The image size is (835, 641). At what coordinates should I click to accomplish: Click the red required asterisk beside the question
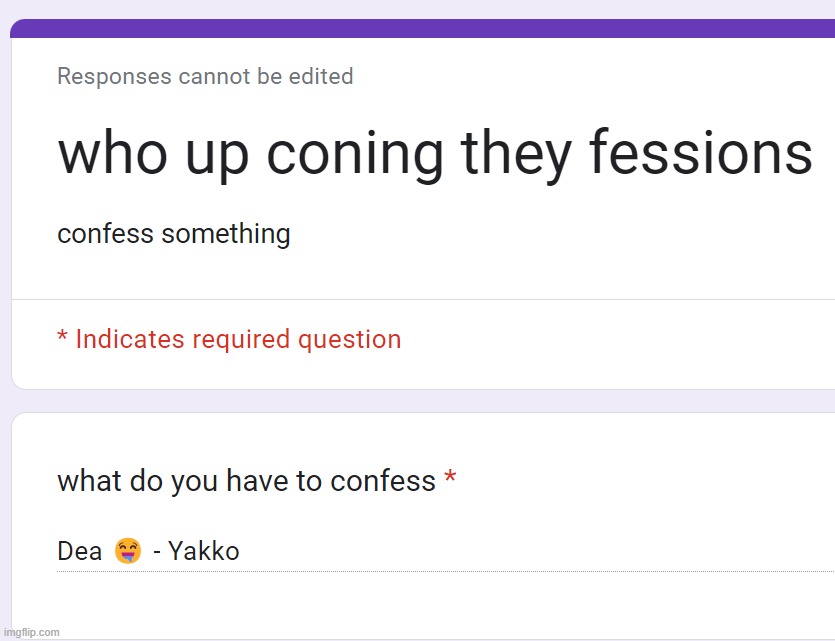pos(450,476)
